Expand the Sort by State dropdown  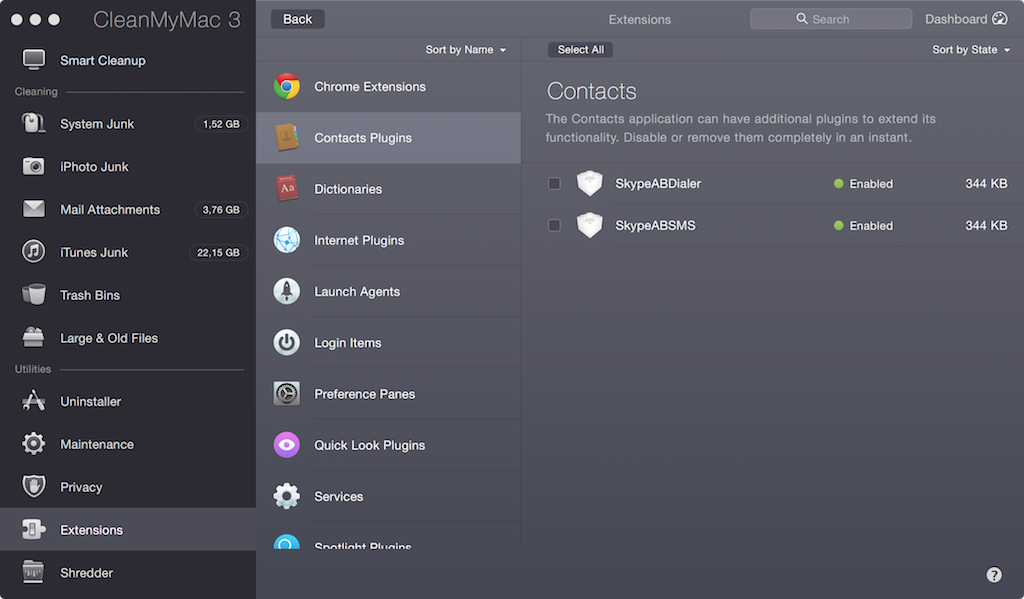coord(971,50)
